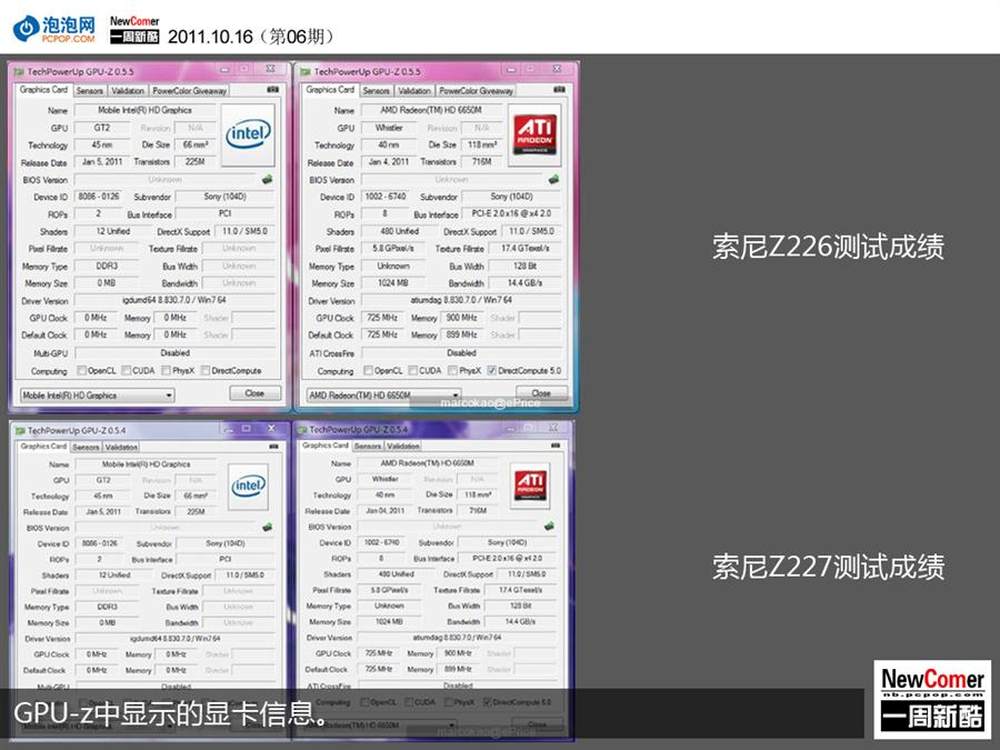Click the ATI Radeon logo in GPU-Z 0.5.4 window
The height and width of the screenshot is (750, 1000).
click(x=530, y=486)
